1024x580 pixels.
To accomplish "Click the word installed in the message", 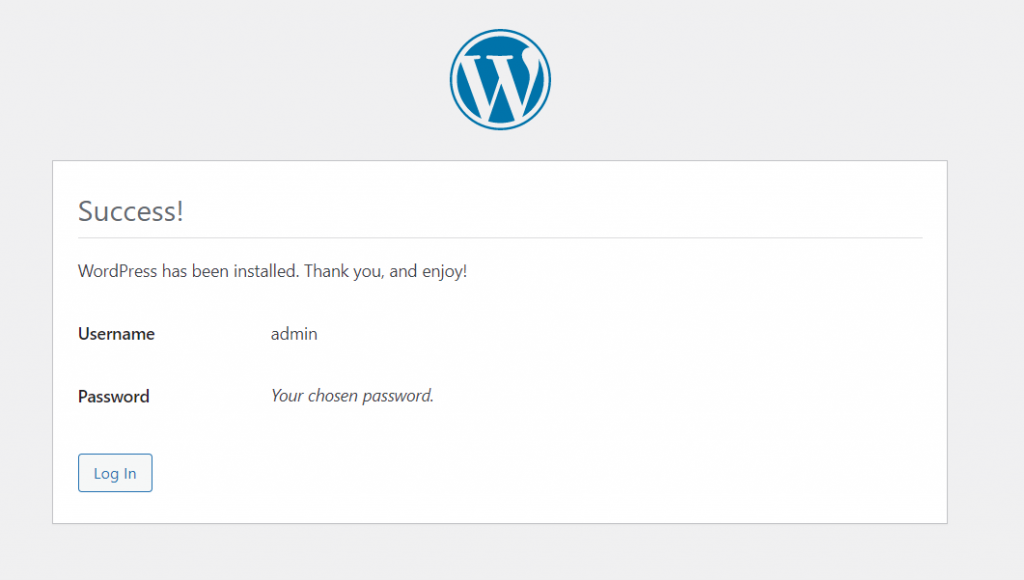I will (266, 271).
